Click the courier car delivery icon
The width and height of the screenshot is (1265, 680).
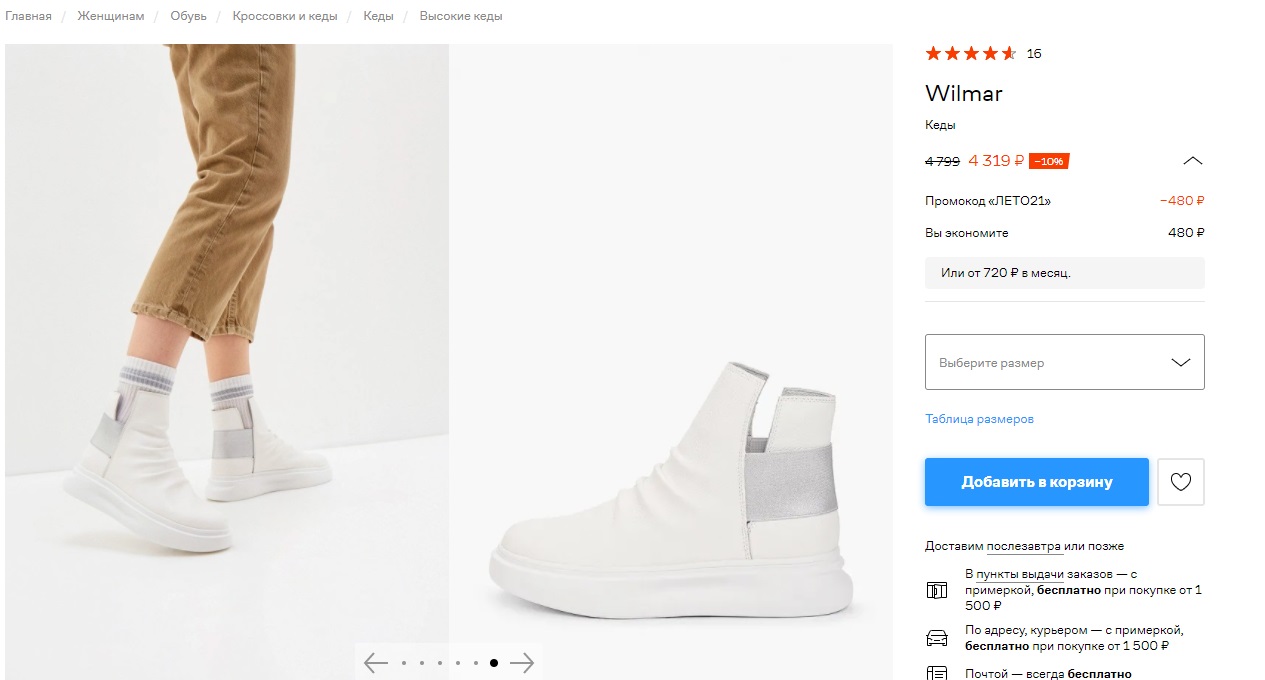[x=937, y=638]
